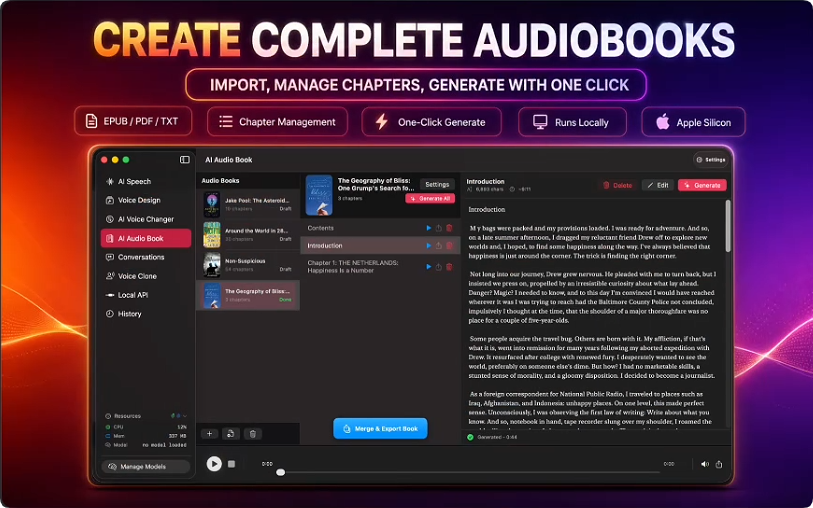
Task: Select Chapter 1: THE NETHERLANDS row
Action: (380, 266)
